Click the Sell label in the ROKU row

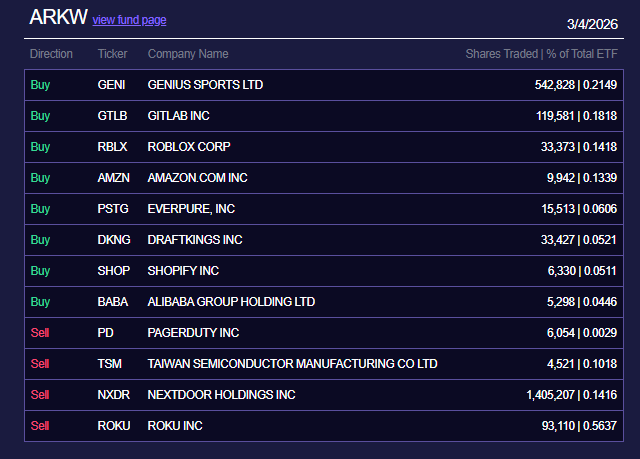(x=40, y=426)
